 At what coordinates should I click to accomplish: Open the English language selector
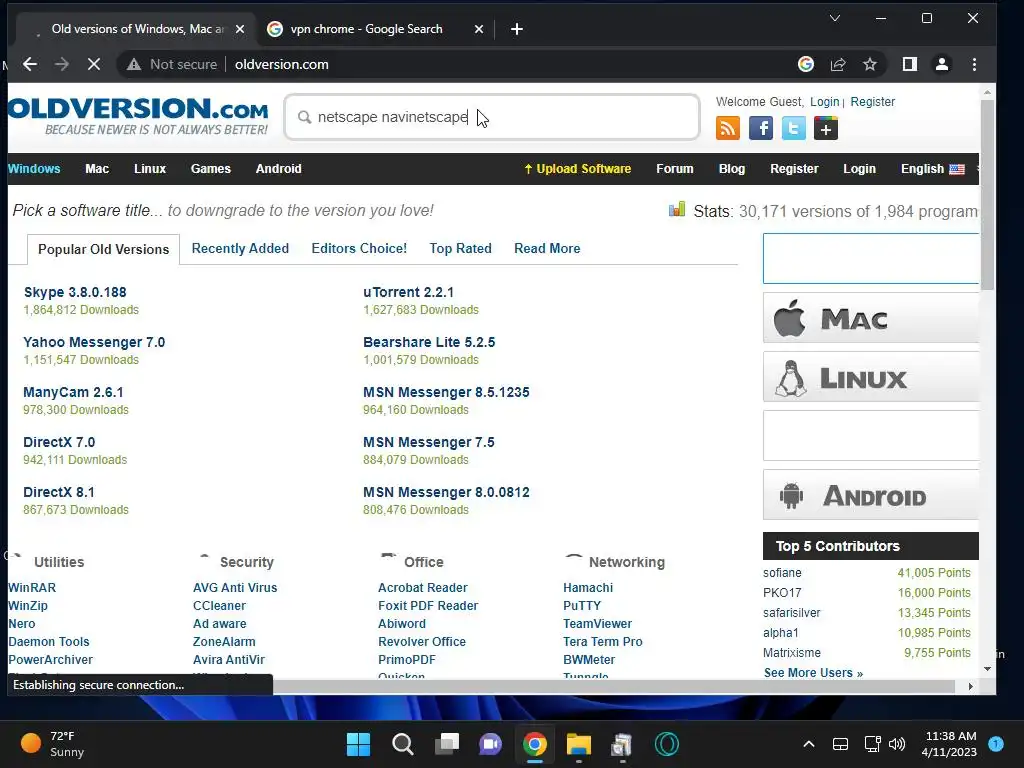(x=933, y=168)
